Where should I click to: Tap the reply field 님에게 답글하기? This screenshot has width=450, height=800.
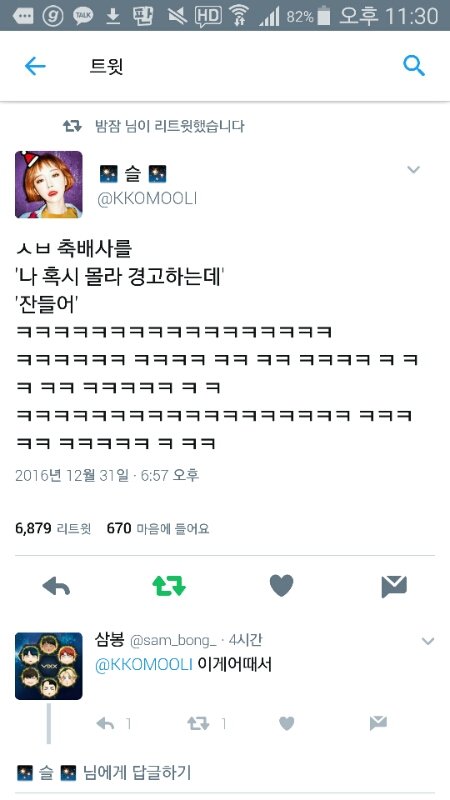[x=104, y=773]
